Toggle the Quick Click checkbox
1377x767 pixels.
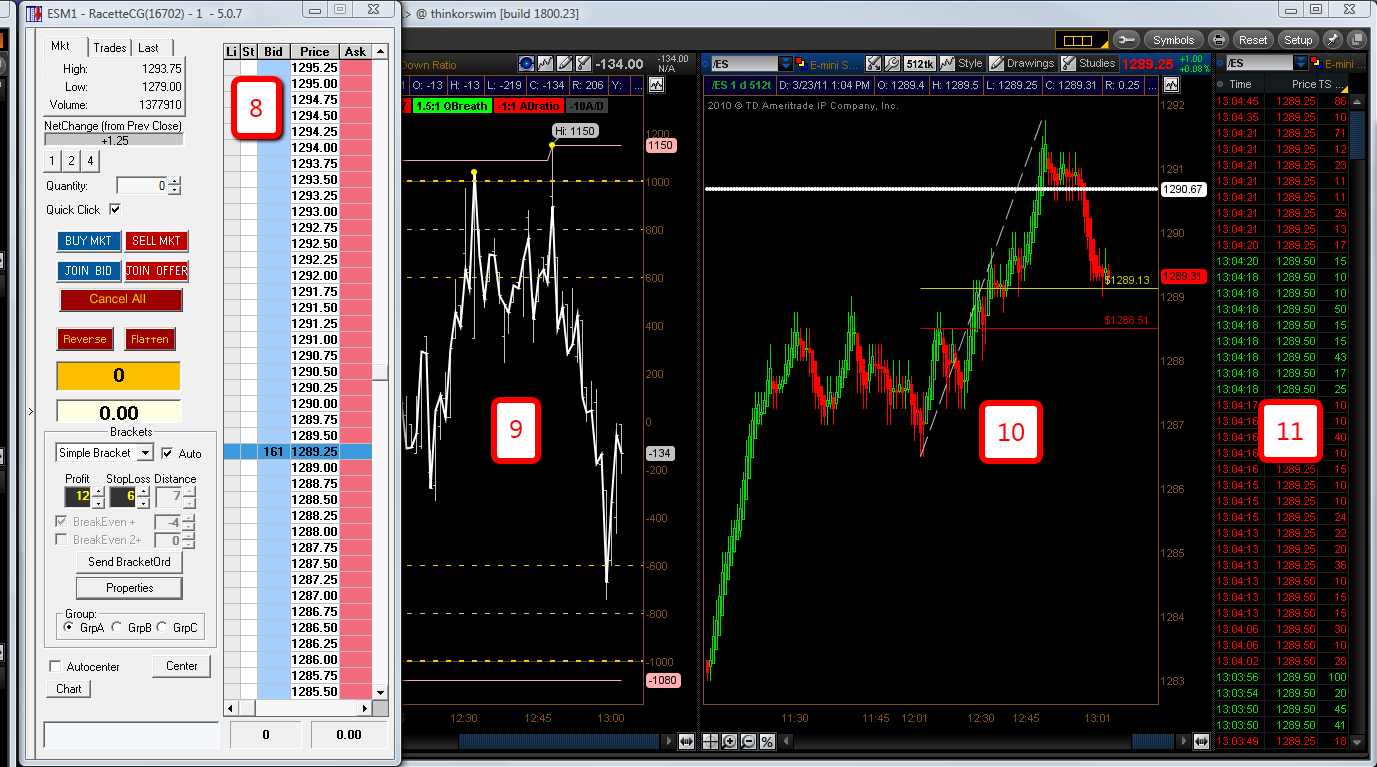pyautogui.click(x=115, y=209)
